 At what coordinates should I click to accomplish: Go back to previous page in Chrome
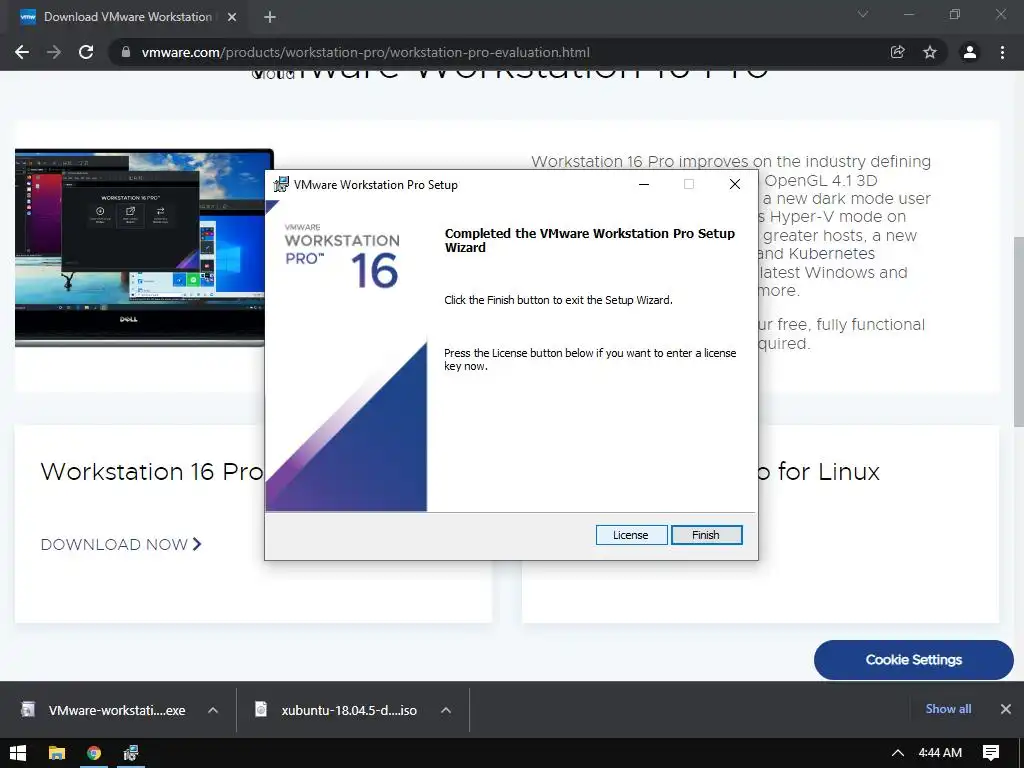22,52
